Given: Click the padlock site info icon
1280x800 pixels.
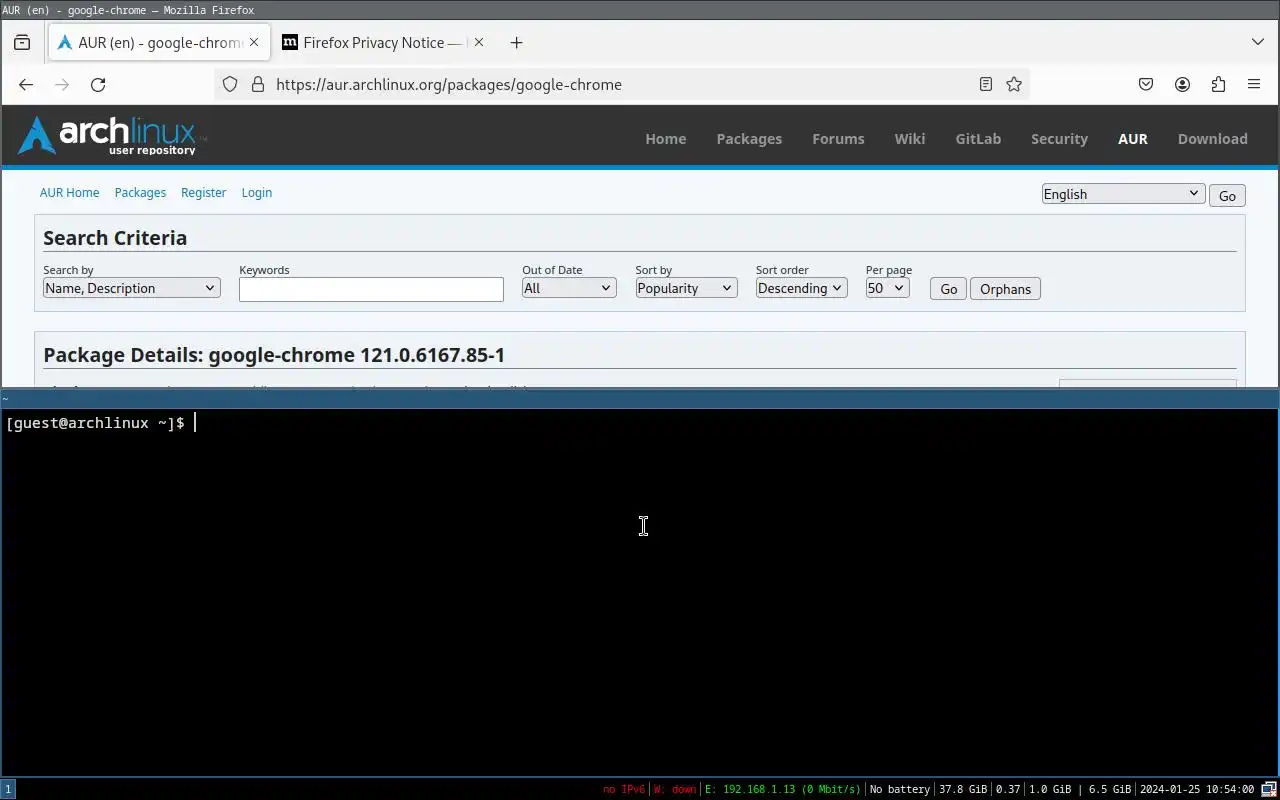Looking at the screenshot, I should pos(257,85).
